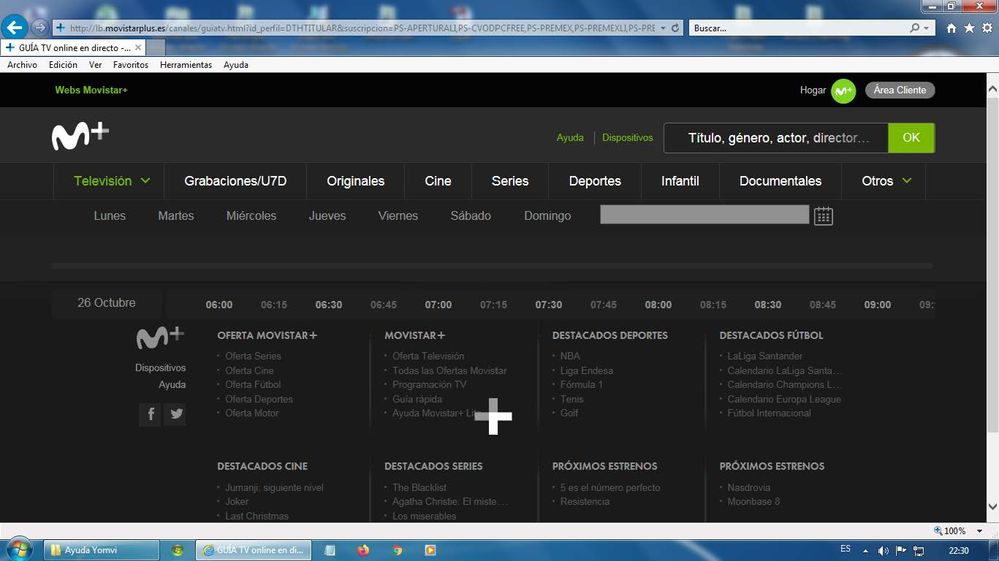Go back with browser back arrow
Viewport: 999px width, 561px height.
pos(15,27)
